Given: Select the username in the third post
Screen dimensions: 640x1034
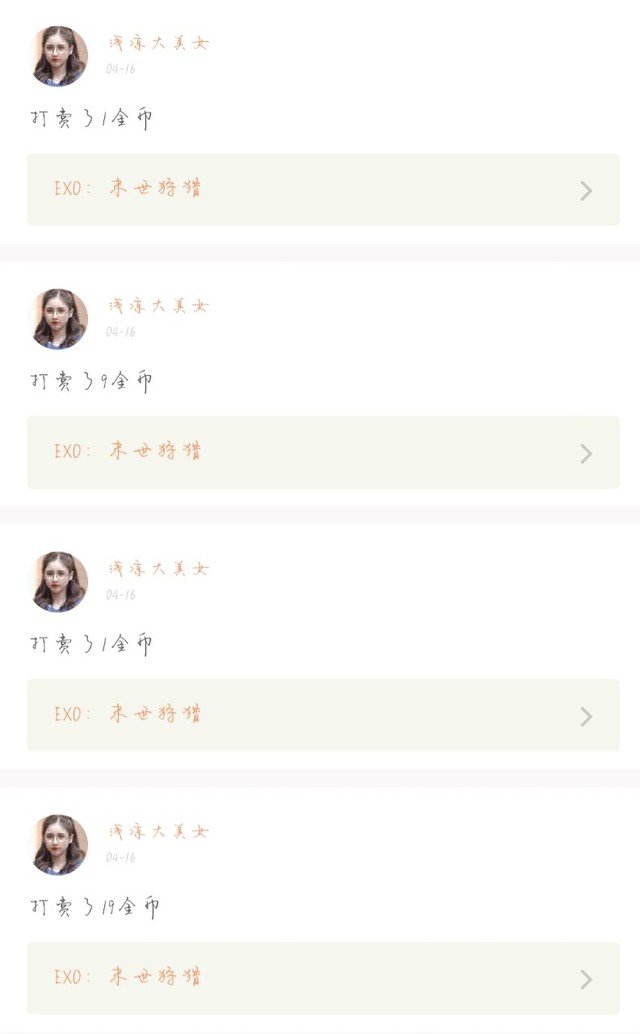Looking at the screenshot, I should [158, 569].
